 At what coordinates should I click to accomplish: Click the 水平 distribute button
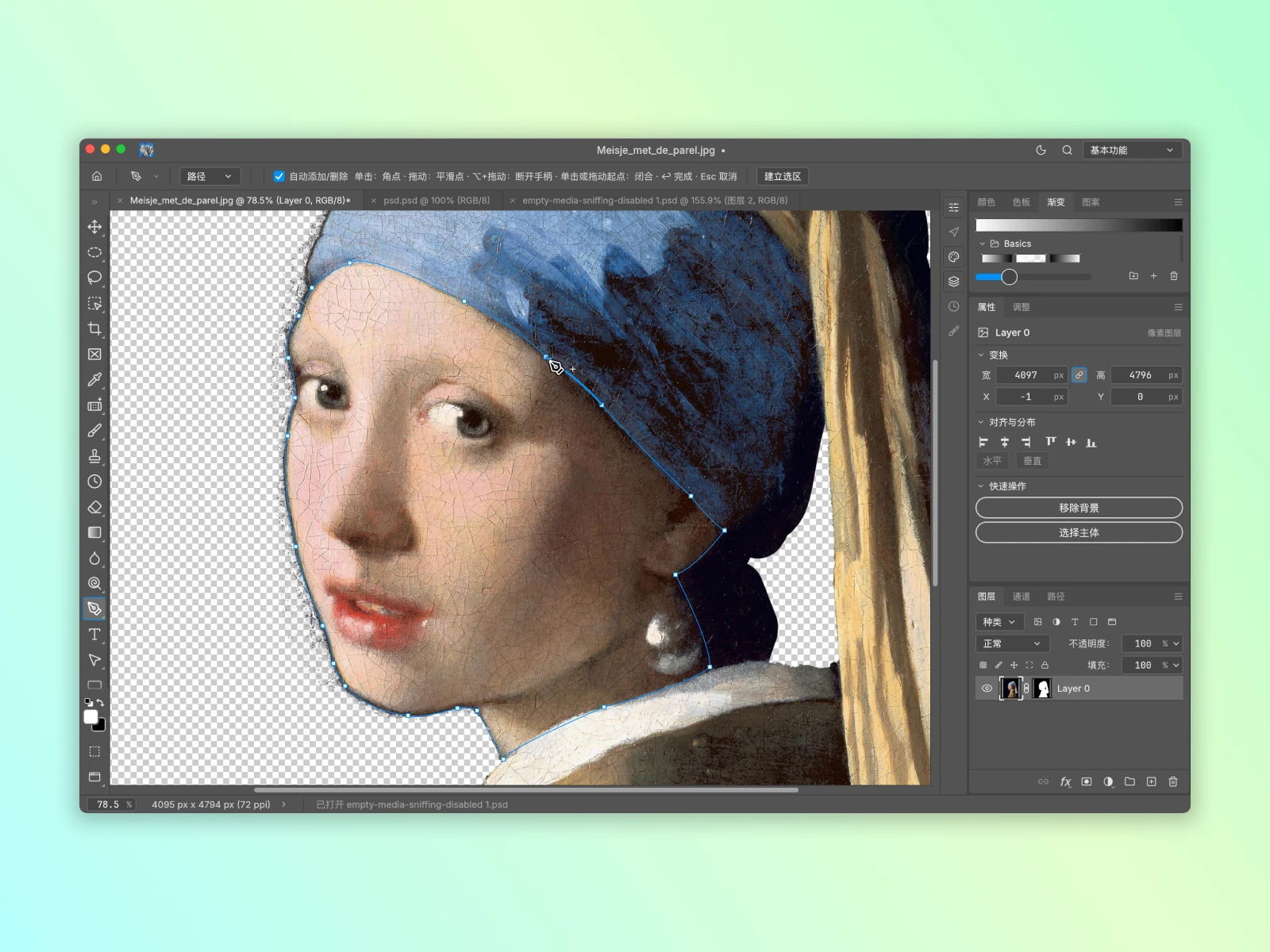coord(992,461)
